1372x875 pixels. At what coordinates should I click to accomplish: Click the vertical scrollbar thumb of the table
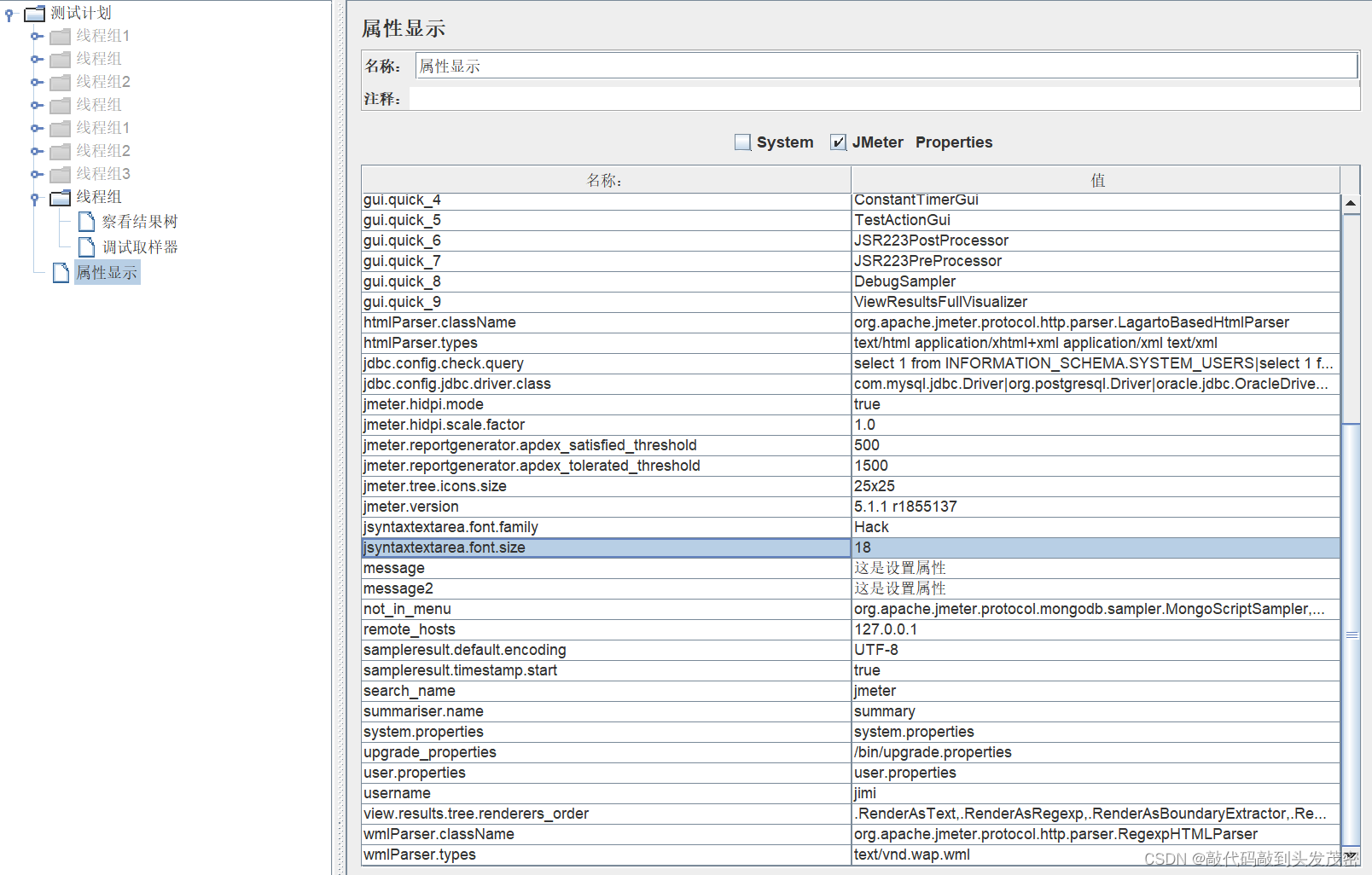click(1351, 635)
